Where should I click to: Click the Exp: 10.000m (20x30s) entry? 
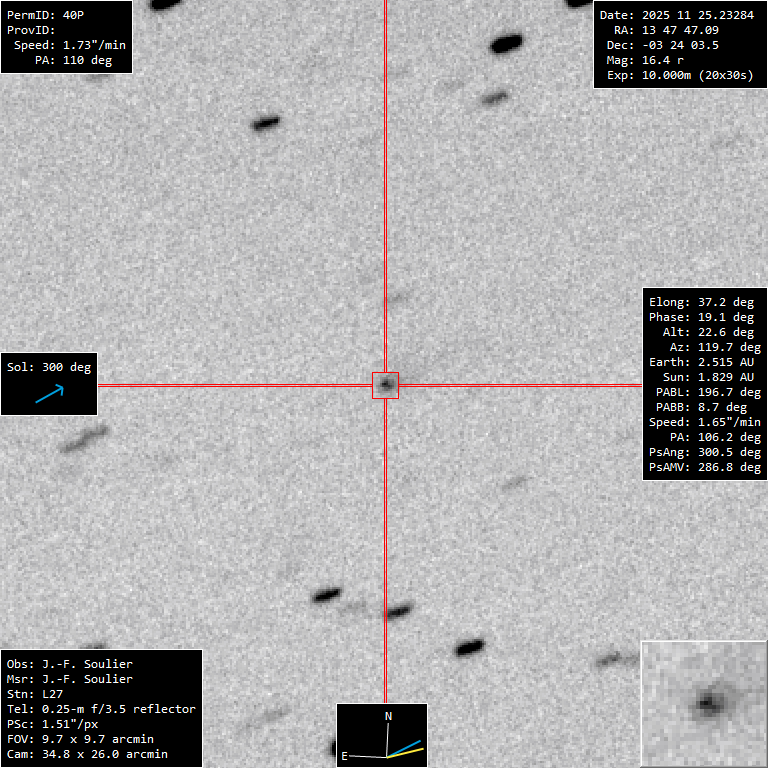[x=679, y=75]
